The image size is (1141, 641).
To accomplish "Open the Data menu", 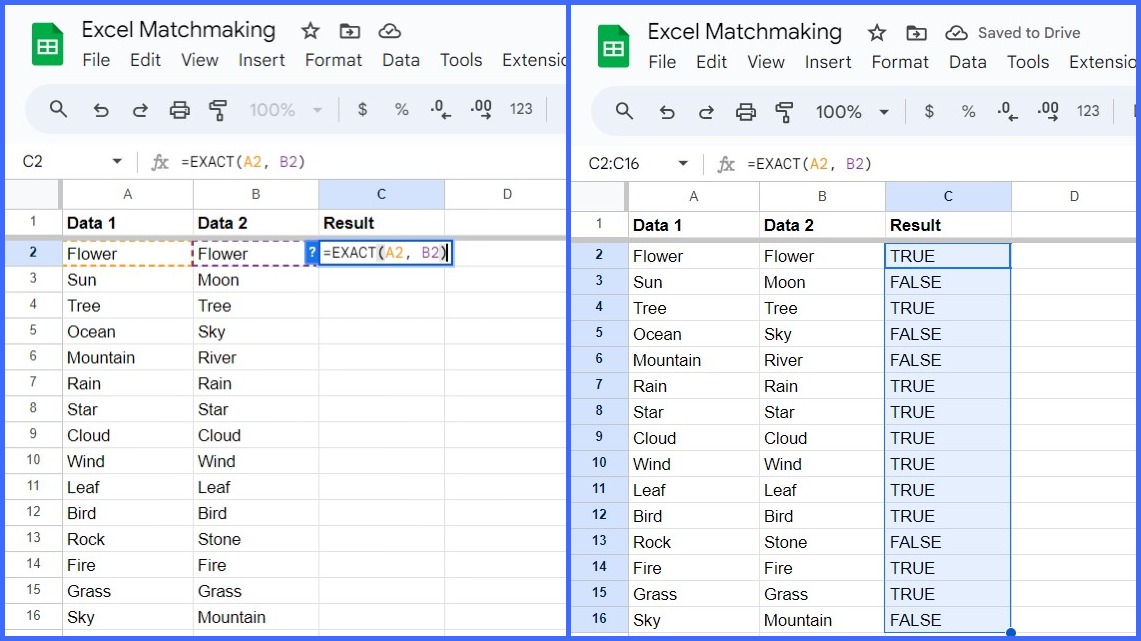I will click(400, 60).
